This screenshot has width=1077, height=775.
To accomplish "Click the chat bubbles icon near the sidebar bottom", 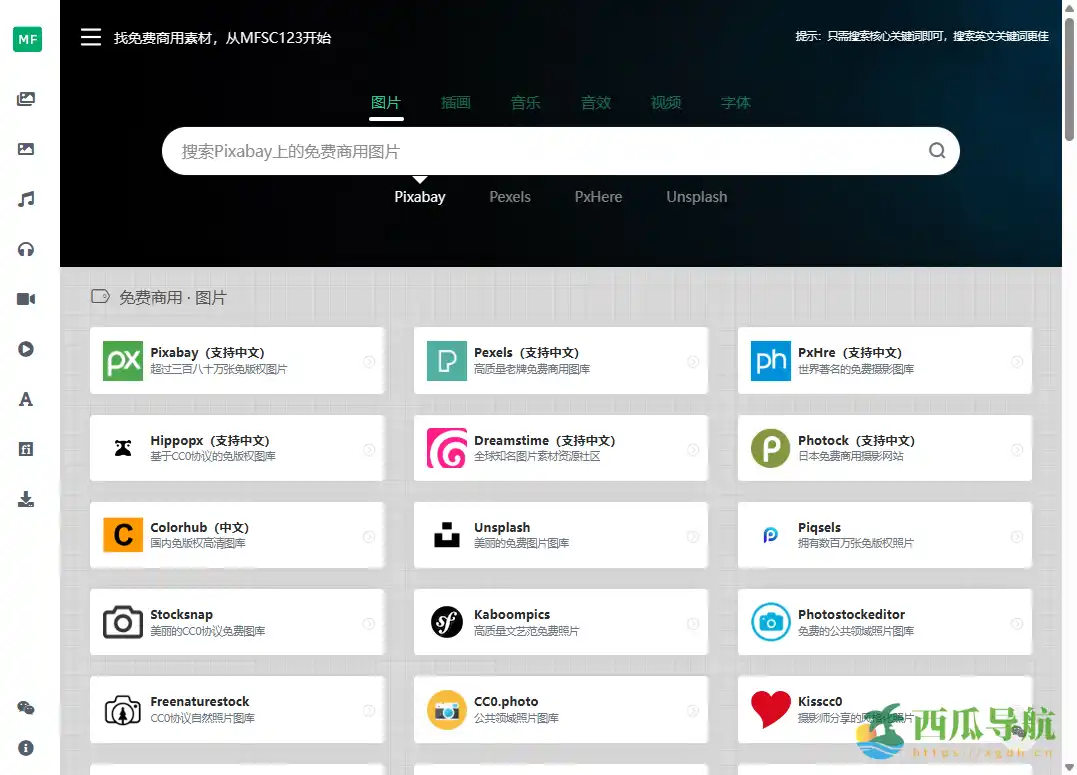I will coord(27,707).
